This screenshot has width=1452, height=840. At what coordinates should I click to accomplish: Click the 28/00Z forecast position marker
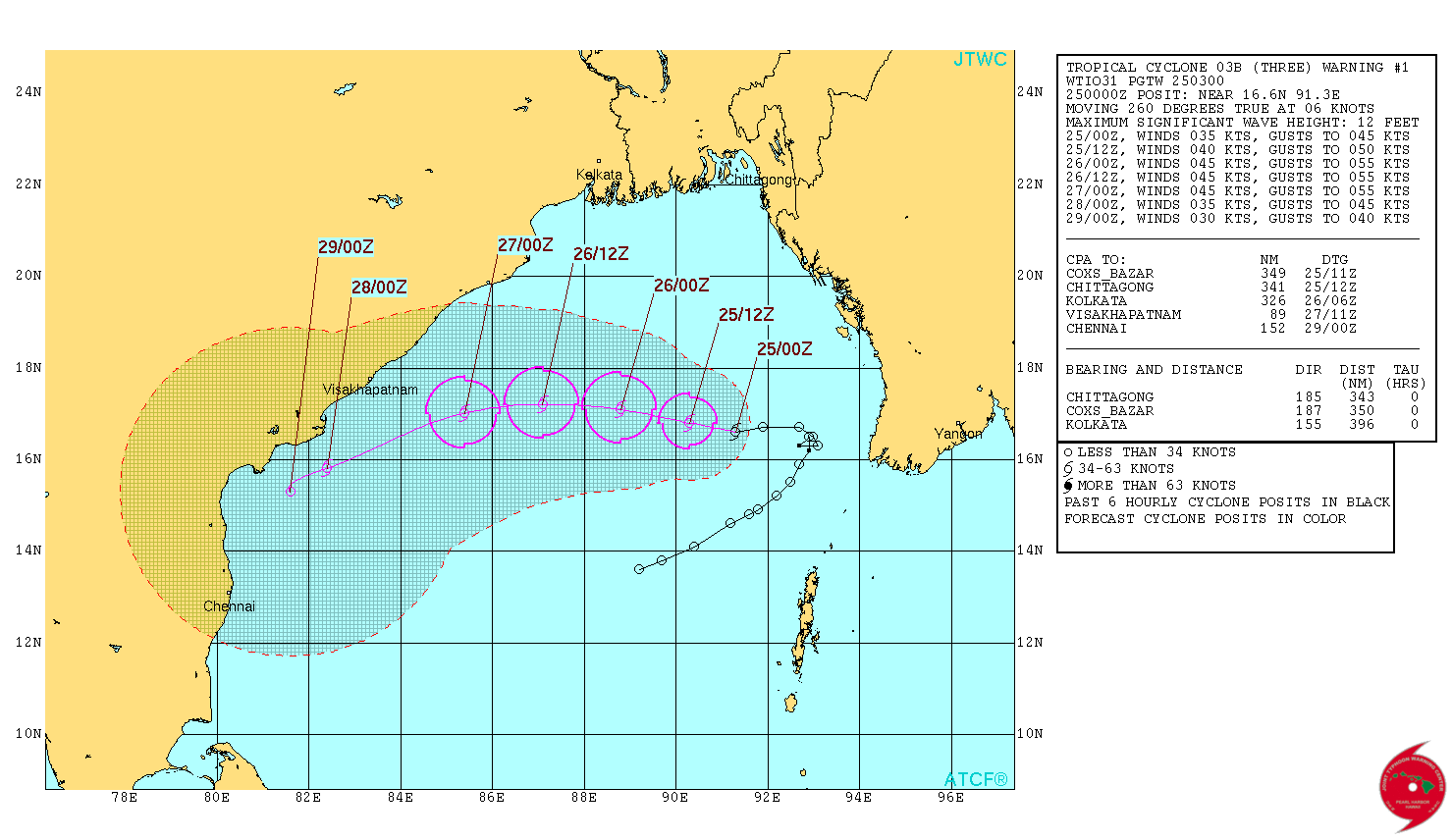click(327, 467)
